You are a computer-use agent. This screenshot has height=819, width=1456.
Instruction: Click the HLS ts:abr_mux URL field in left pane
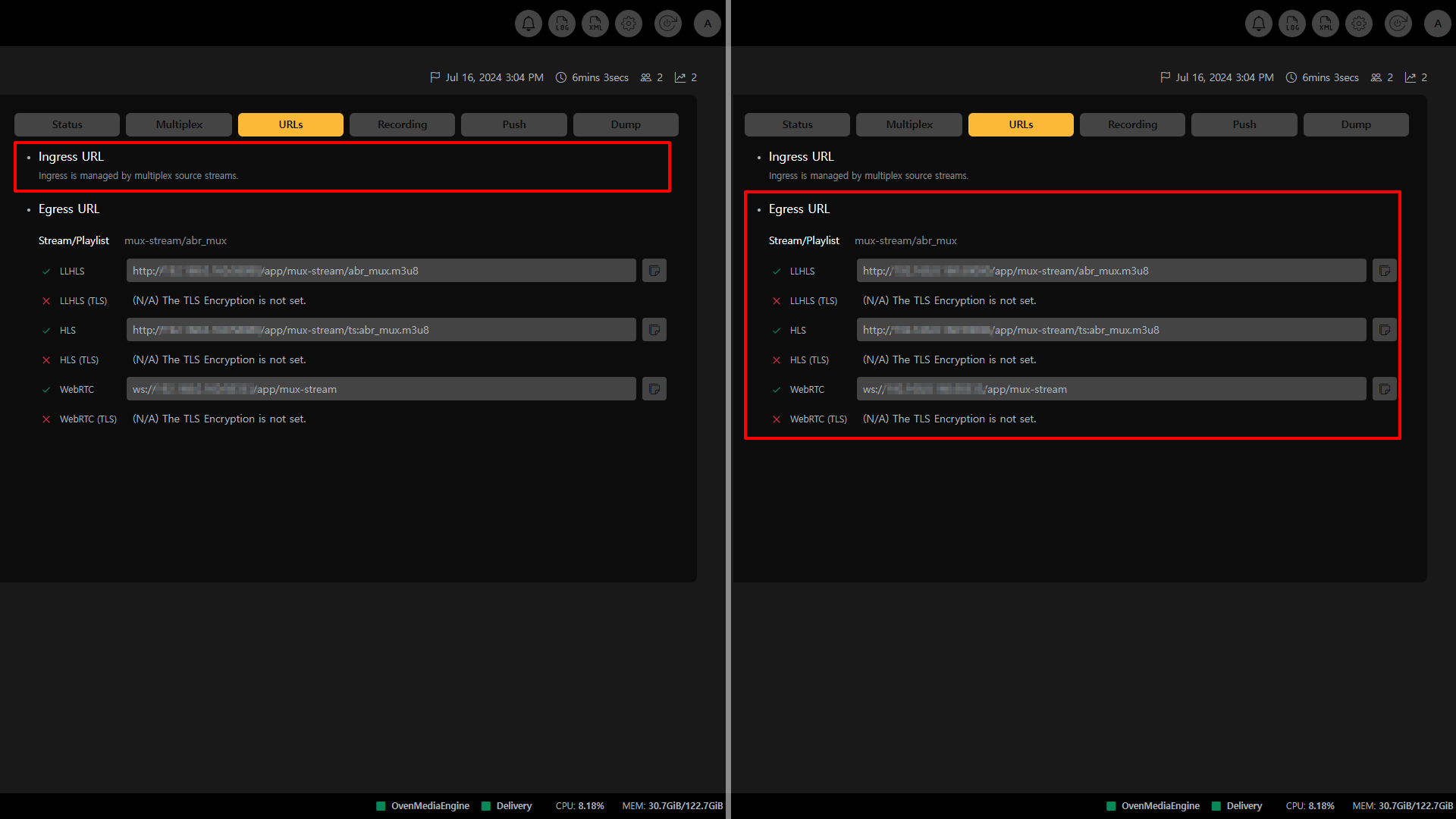381,330
